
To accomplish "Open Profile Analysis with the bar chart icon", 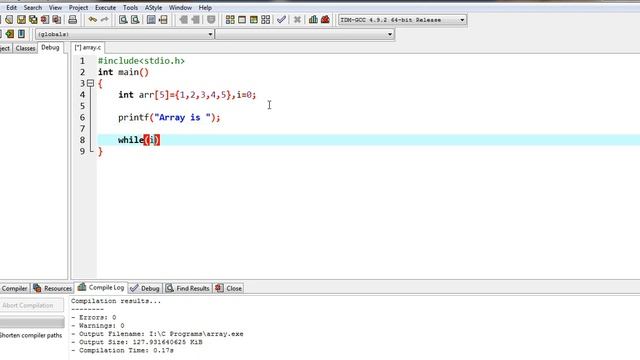I will coord(313,20).
